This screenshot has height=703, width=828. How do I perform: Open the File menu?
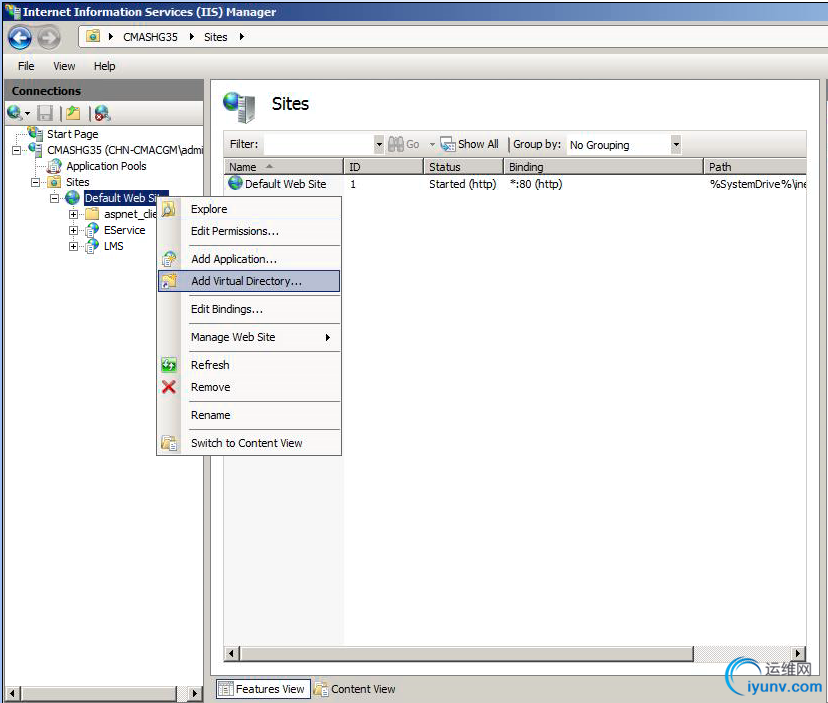[26, 66]
